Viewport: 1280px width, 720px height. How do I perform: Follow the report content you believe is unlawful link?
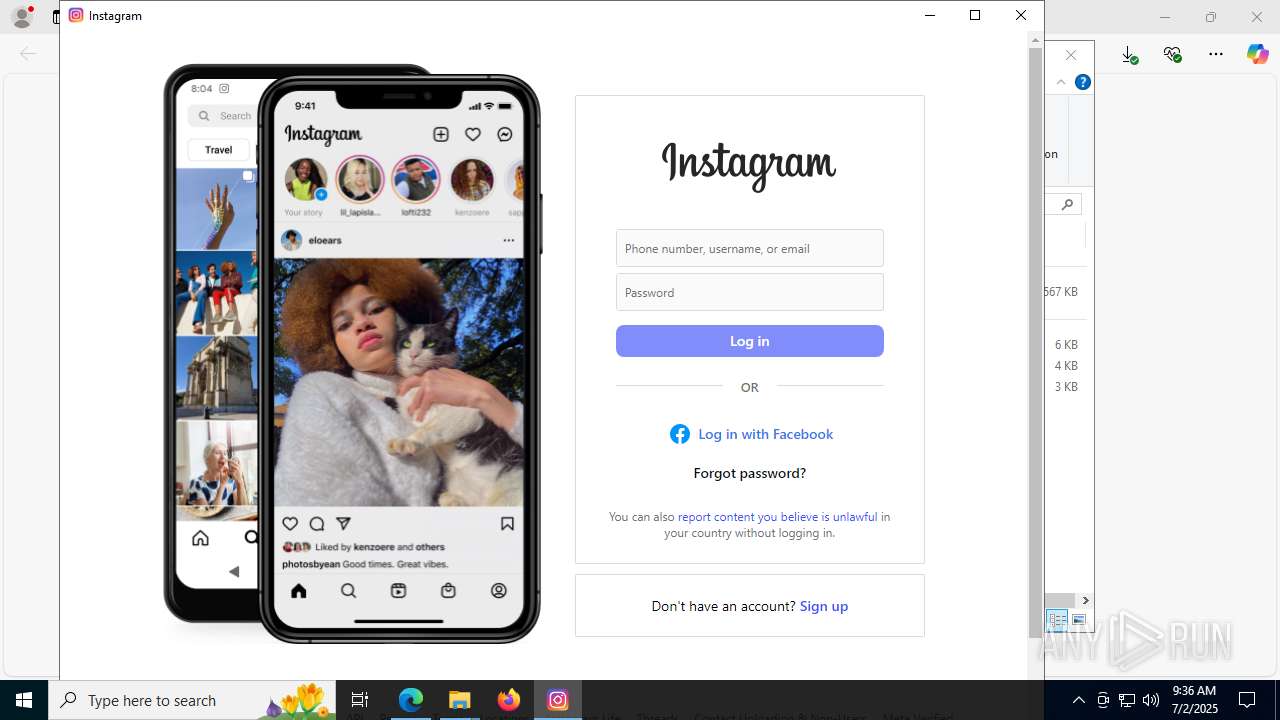[x=777, y=517]
